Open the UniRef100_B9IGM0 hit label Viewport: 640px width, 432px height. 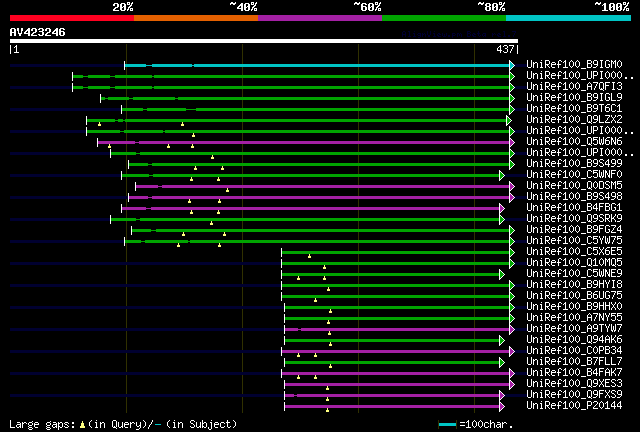click(x=574, y=65)
